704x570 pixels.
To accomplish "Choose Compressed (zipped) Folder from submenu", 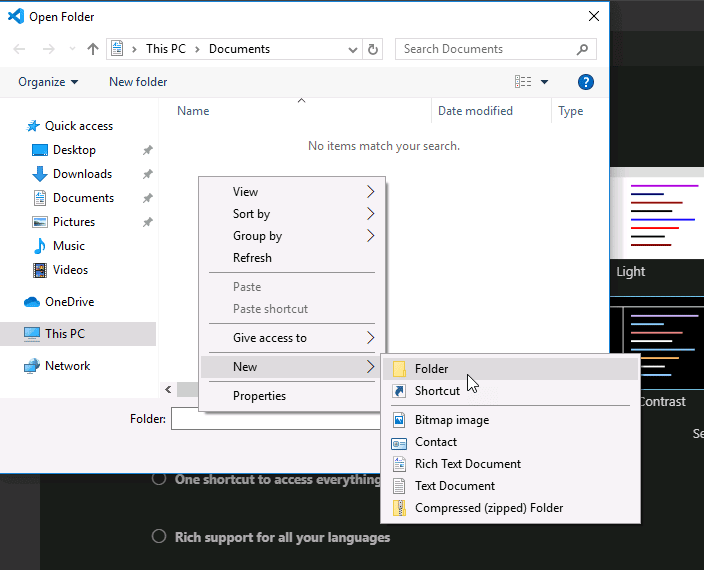I will coord(488,508).
